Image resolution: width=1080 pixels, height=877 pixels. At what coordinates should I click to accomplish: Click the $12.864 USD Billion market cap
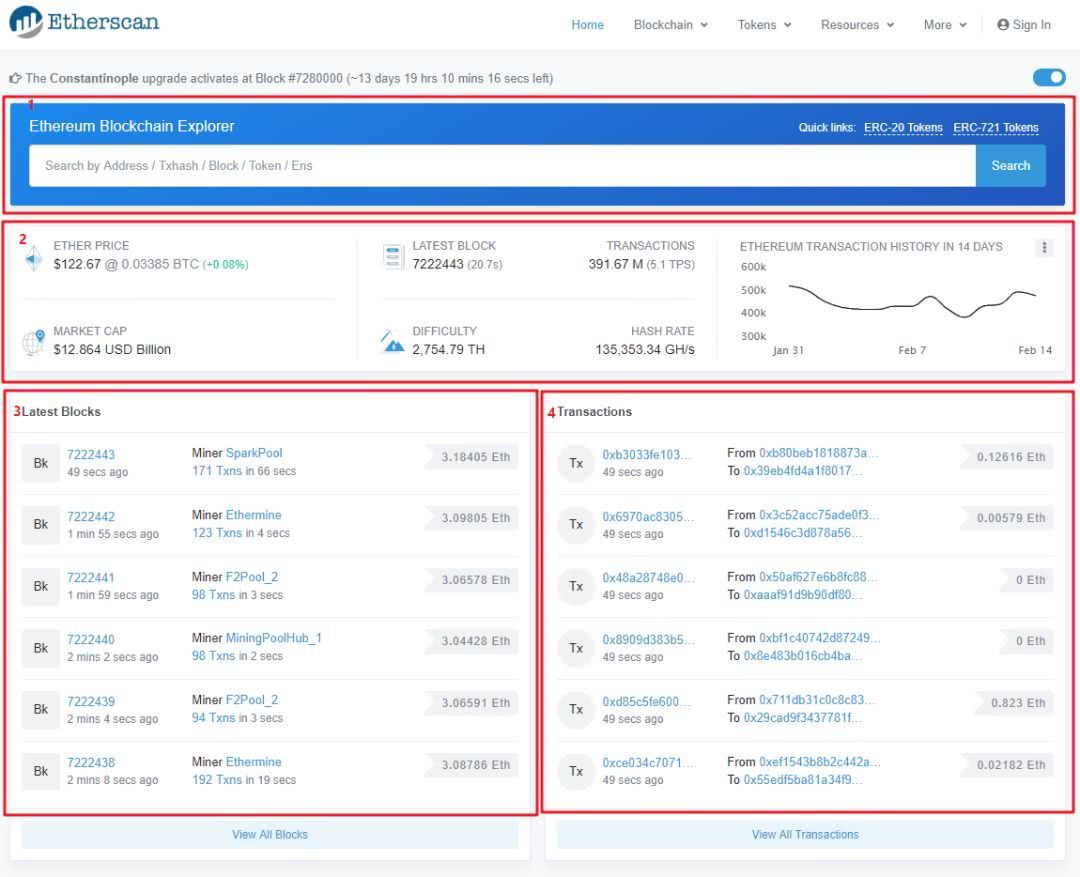point(112,349)
